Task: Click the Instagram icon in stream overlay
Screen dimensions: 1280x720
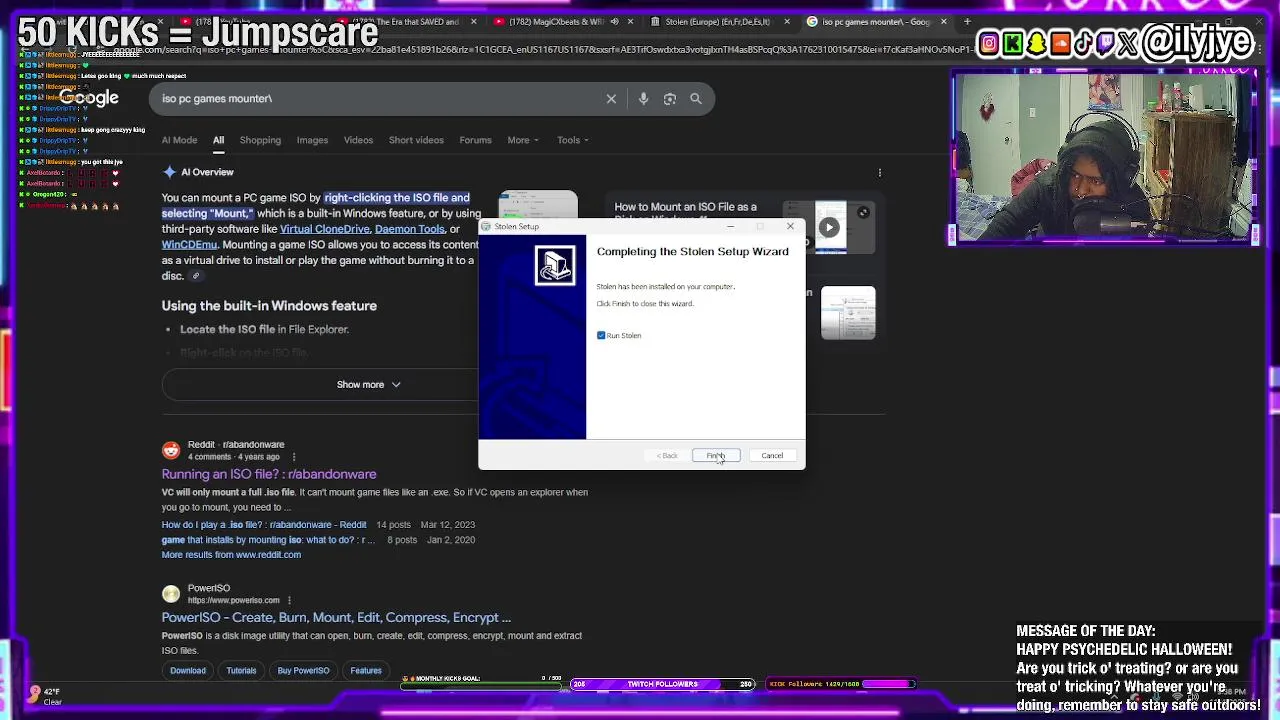Action: [989, 43]
